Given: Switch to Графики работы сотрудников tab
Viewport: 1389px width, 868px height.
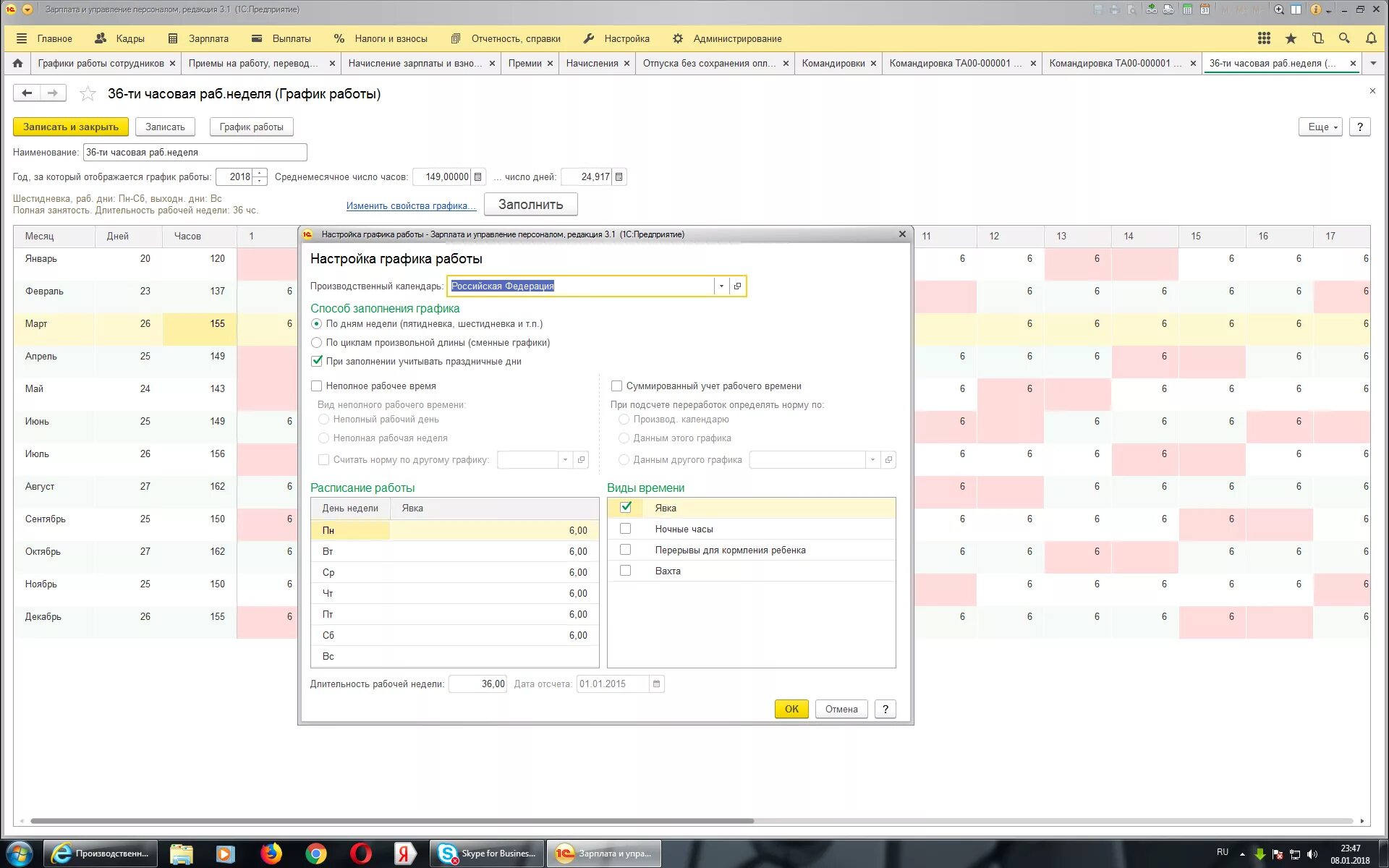Looking at the screenshot, I should coord(101,63).
